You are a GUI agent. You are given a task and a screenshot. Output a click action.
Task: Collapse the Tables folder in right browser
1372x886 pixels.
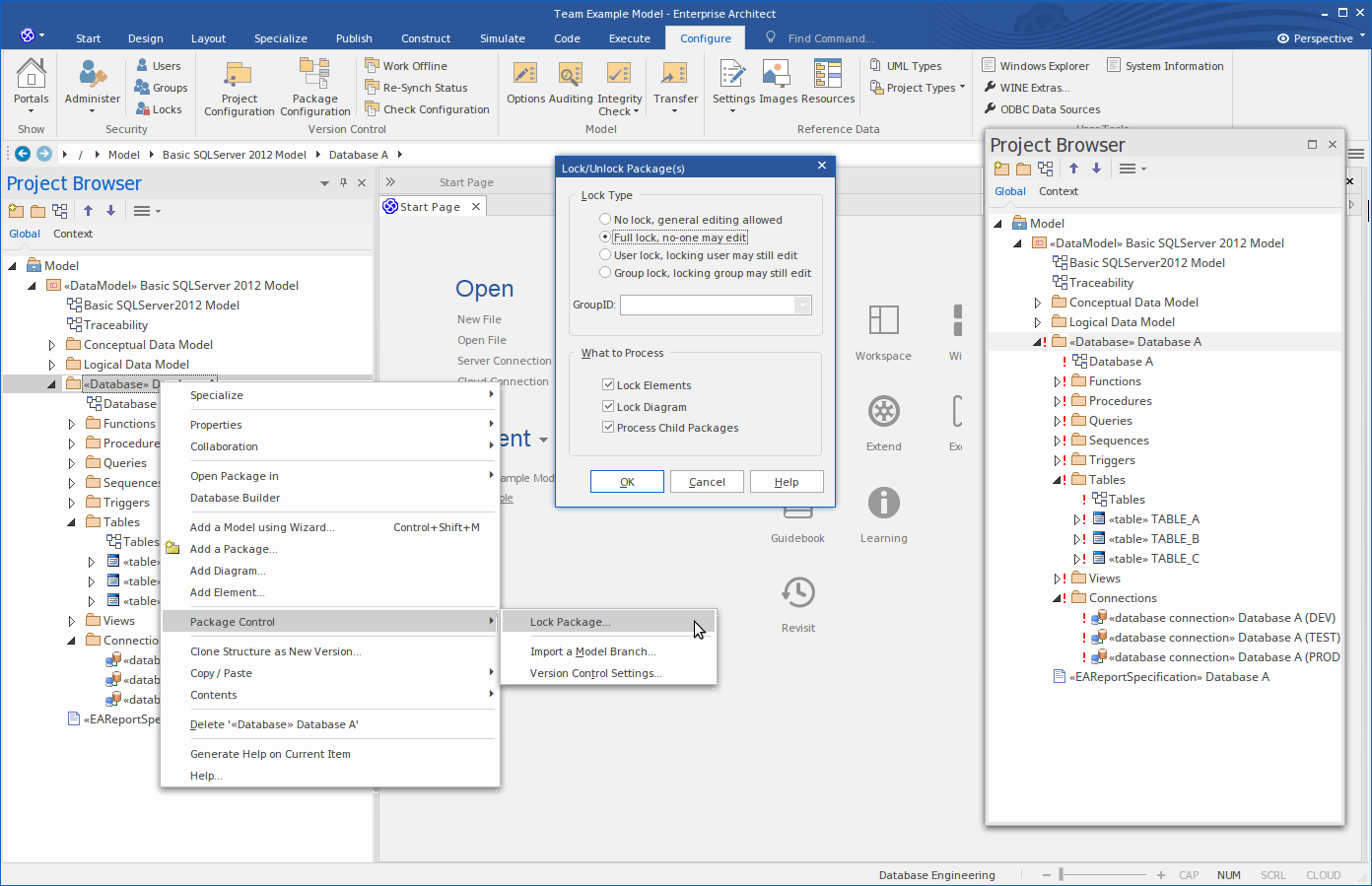pos(1057,480)
